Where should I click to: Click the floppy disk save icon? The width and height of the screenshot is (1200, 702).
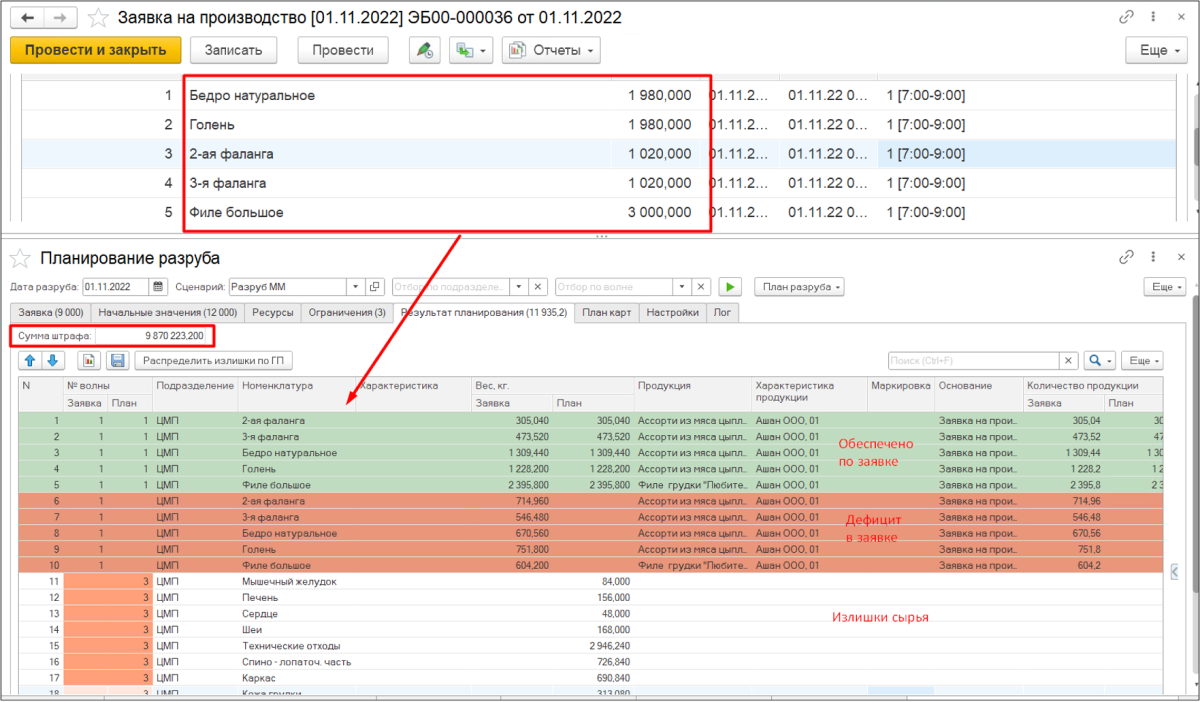click(117, 361)
